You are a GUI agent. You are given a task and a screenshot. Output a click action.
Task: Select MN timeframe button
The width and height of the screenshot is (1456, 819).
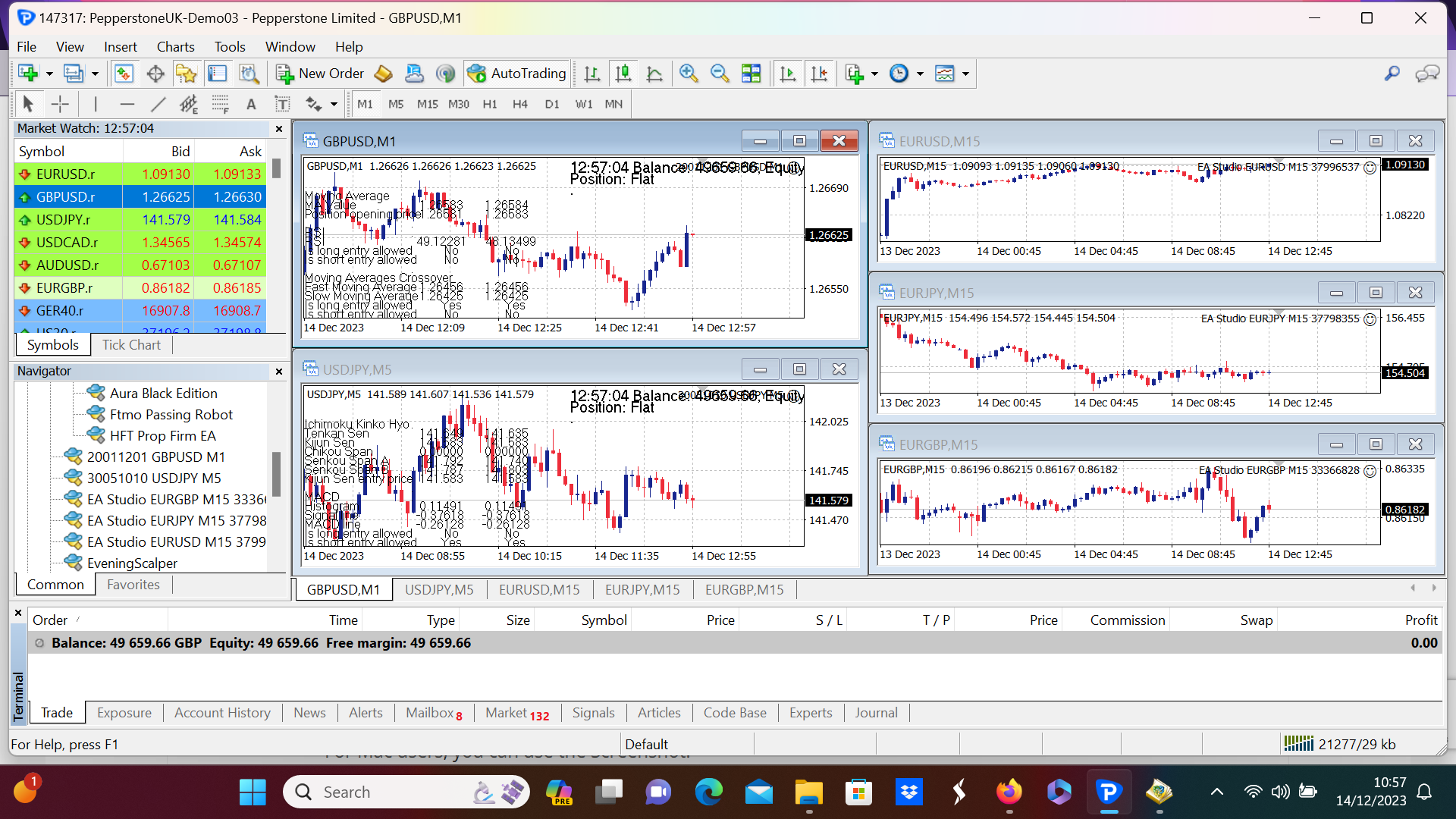point(613,104)
